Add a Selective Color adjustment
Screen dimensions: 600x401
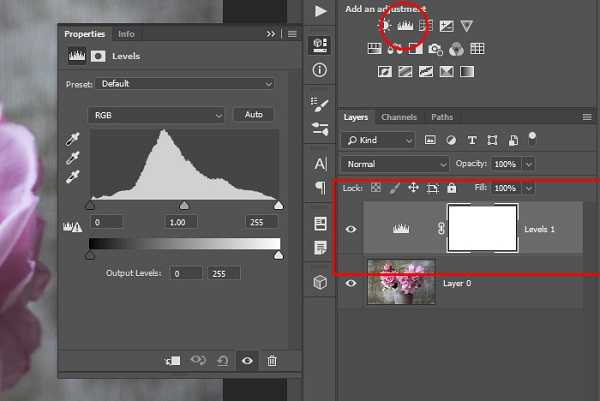pos(447,72)
